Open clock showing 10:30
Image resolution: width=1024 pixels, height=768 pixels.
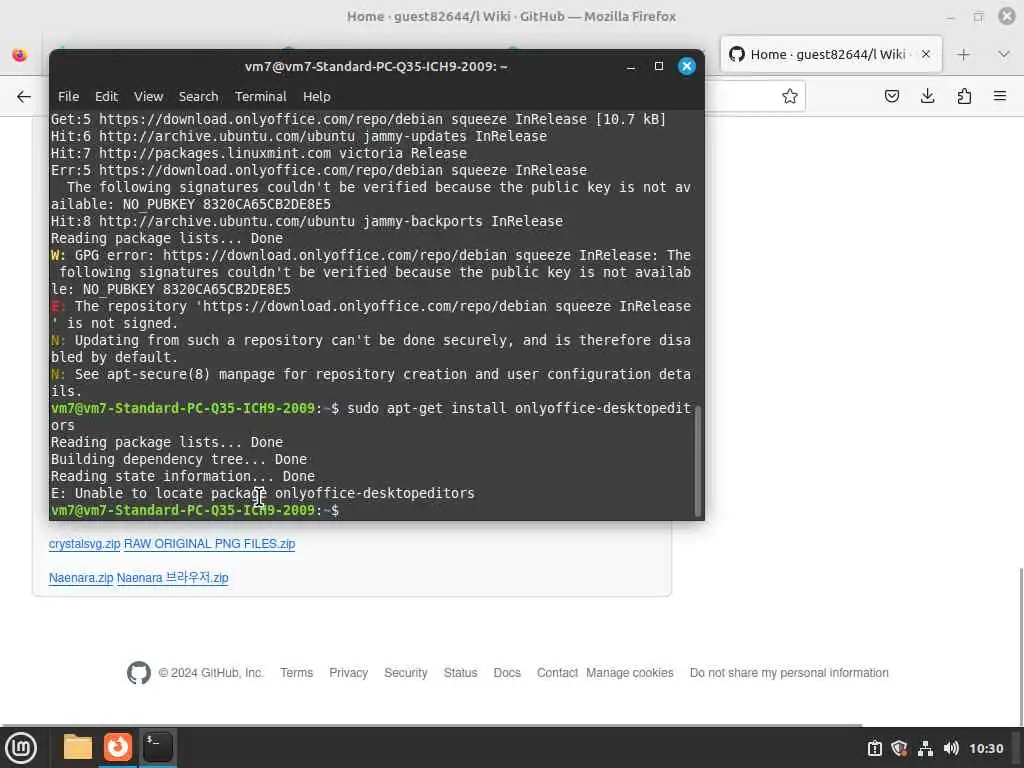pyautogui.click(x=986, y=748)
